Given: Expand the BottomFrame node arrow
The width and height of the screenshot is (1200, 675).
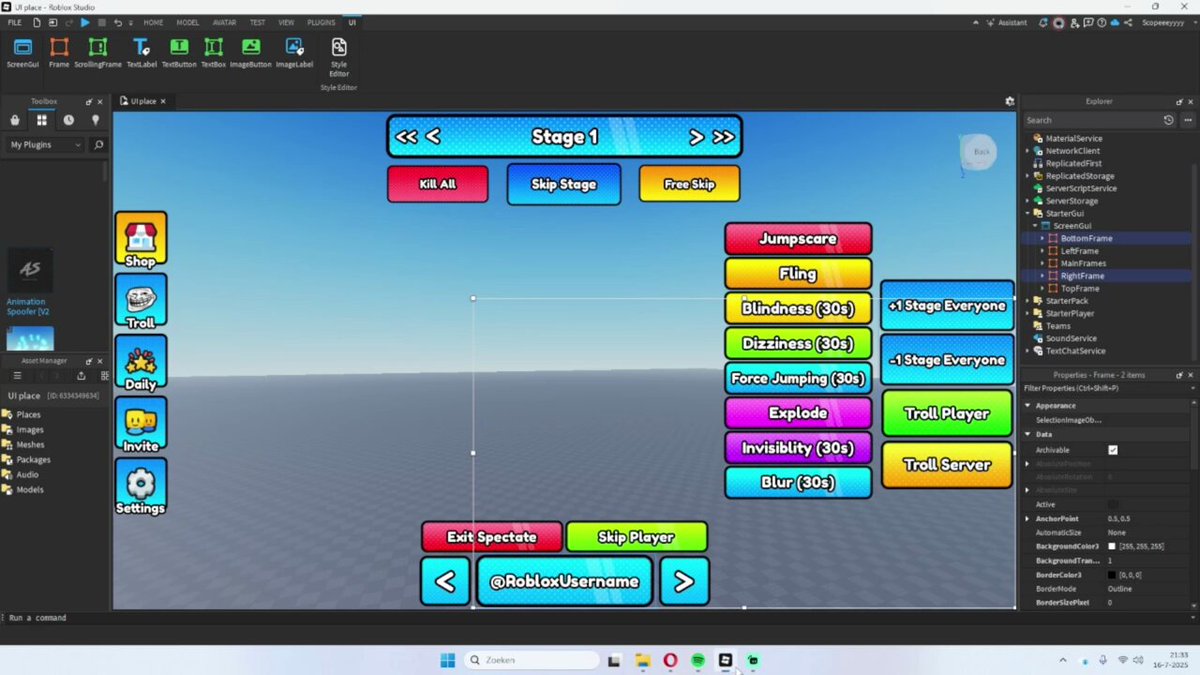Looking at the screenshot, I should pyautogui.click(x=1042, y=238).
